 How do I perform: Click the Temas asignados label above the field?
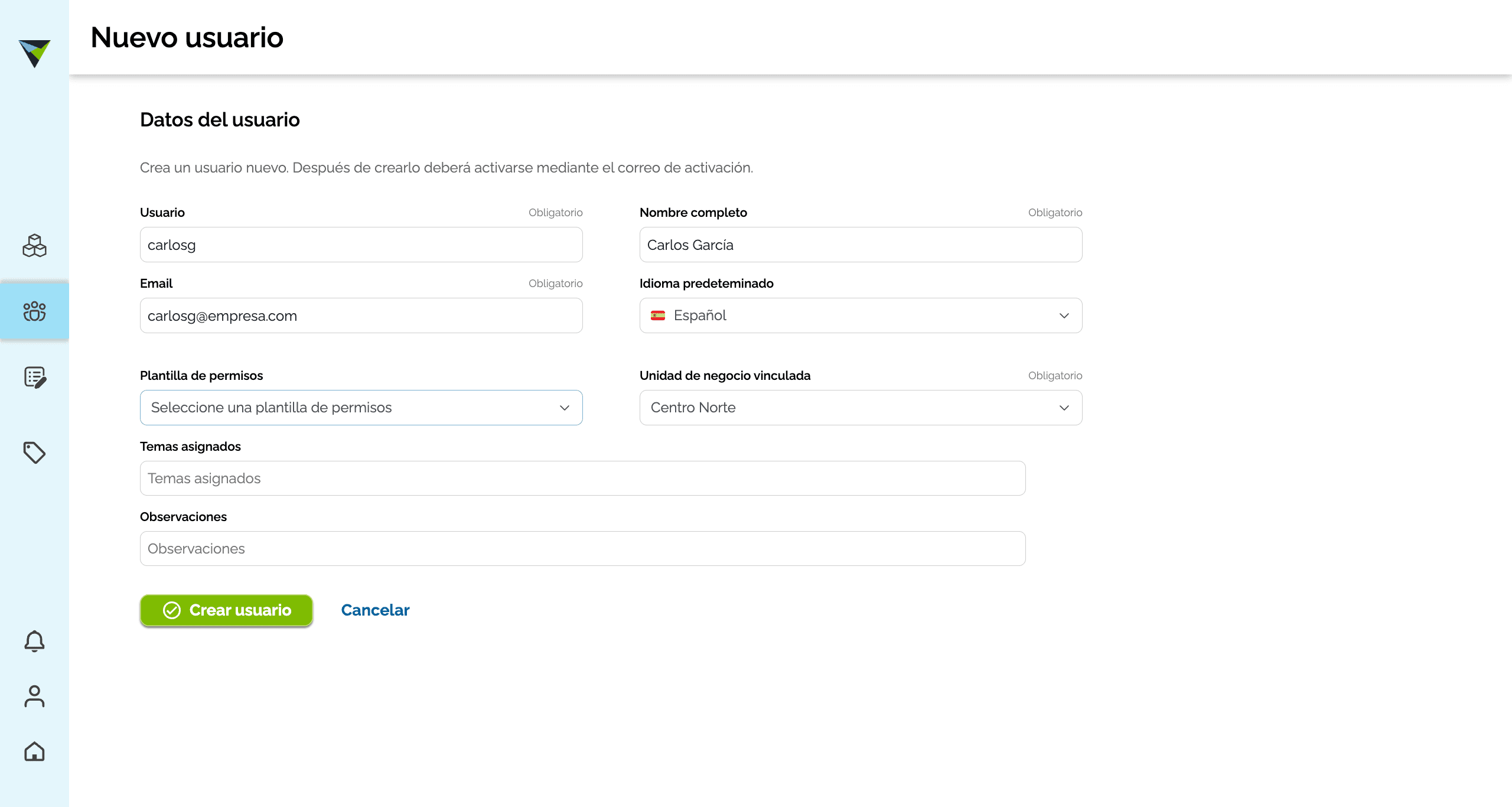click(190, 447)
